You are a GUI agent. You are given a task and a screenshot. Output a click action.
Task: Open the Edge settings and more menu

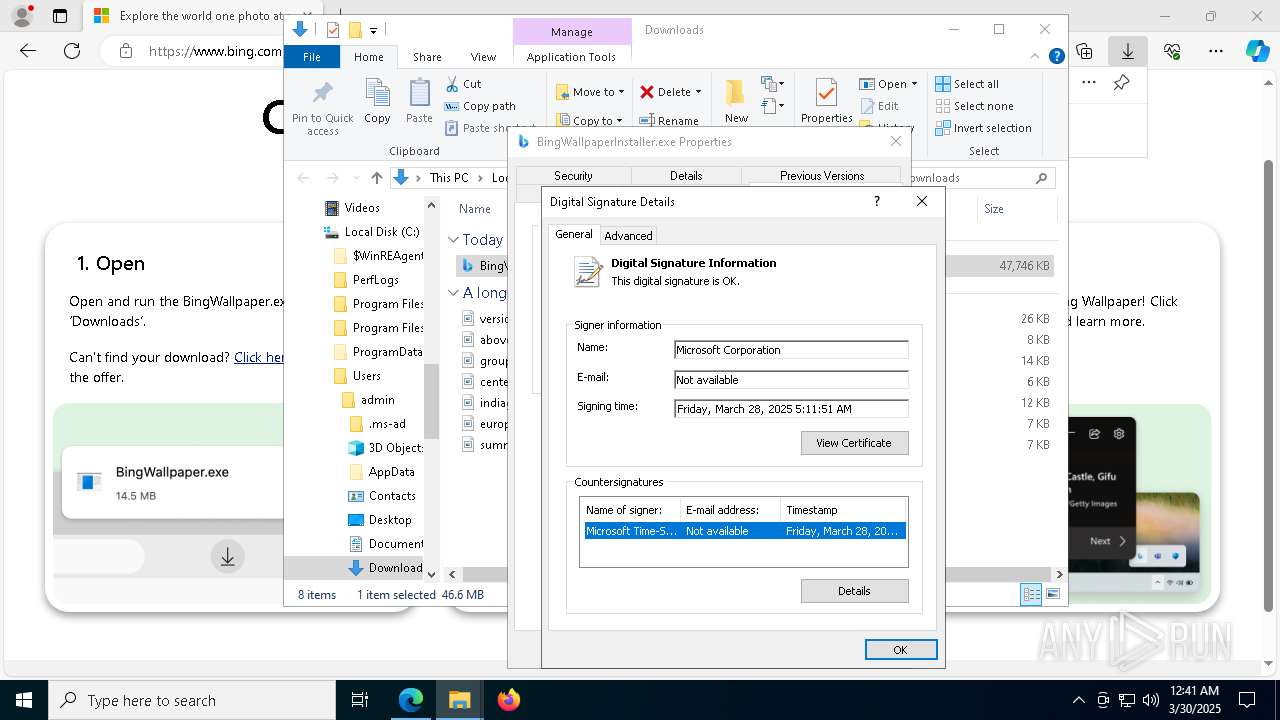pyautogui.click(x=1216, y=51)
